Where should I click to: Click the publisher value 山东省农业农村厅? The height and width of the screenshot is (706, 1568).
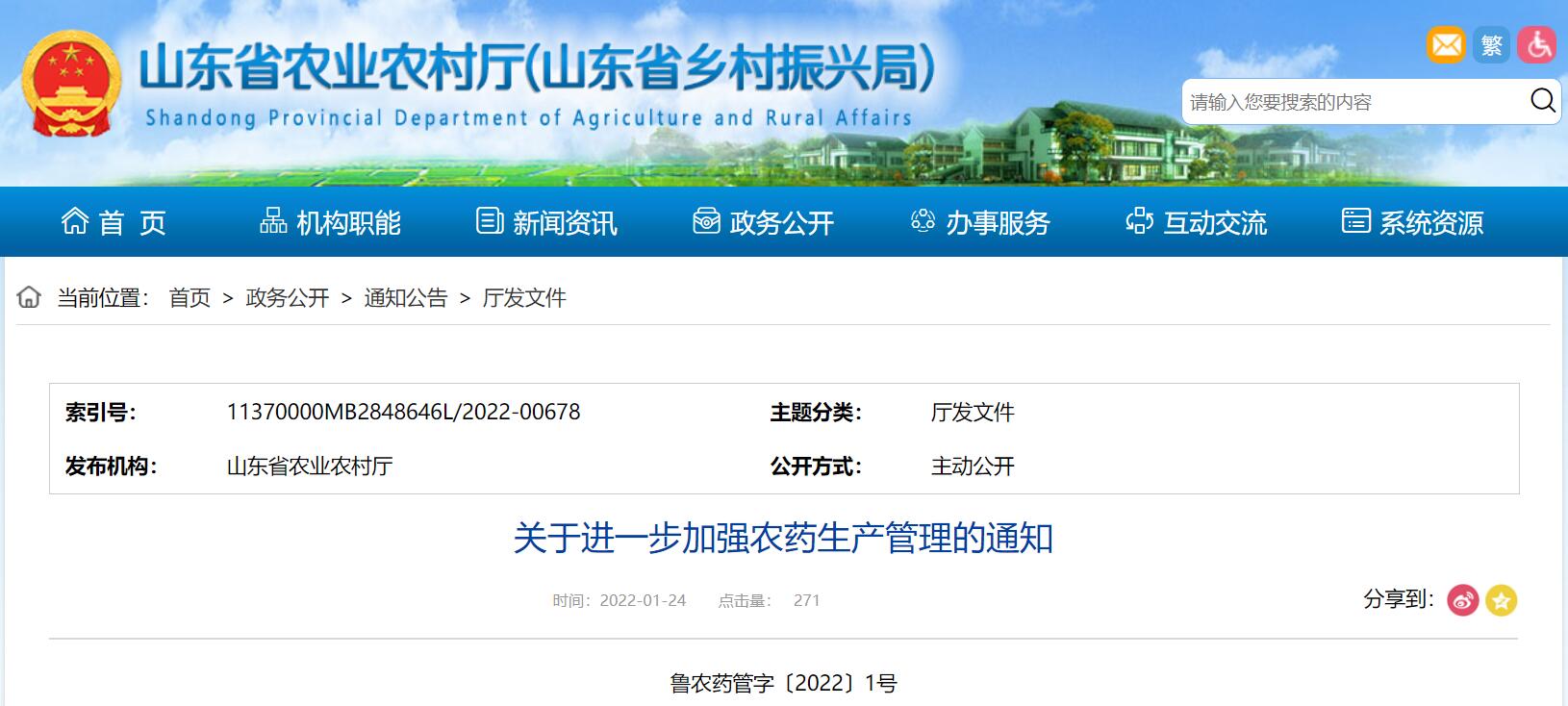tap(310, 466)
